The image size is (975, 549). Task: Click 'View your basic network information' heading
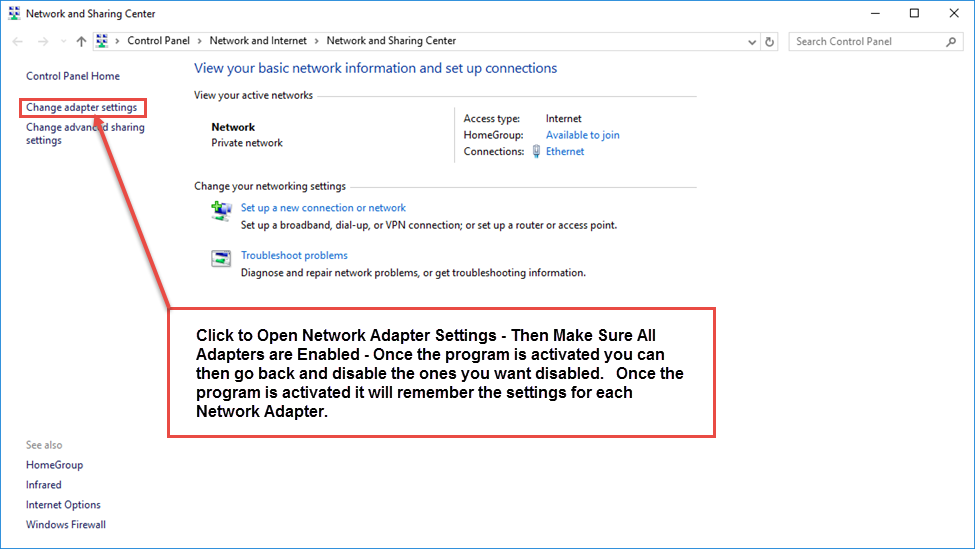click(x=376, y=68)
